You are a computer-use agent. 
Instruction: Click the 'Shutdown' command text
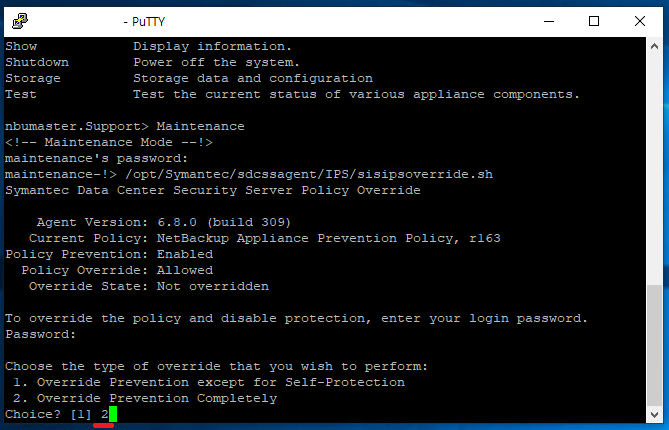pos(37,62)
